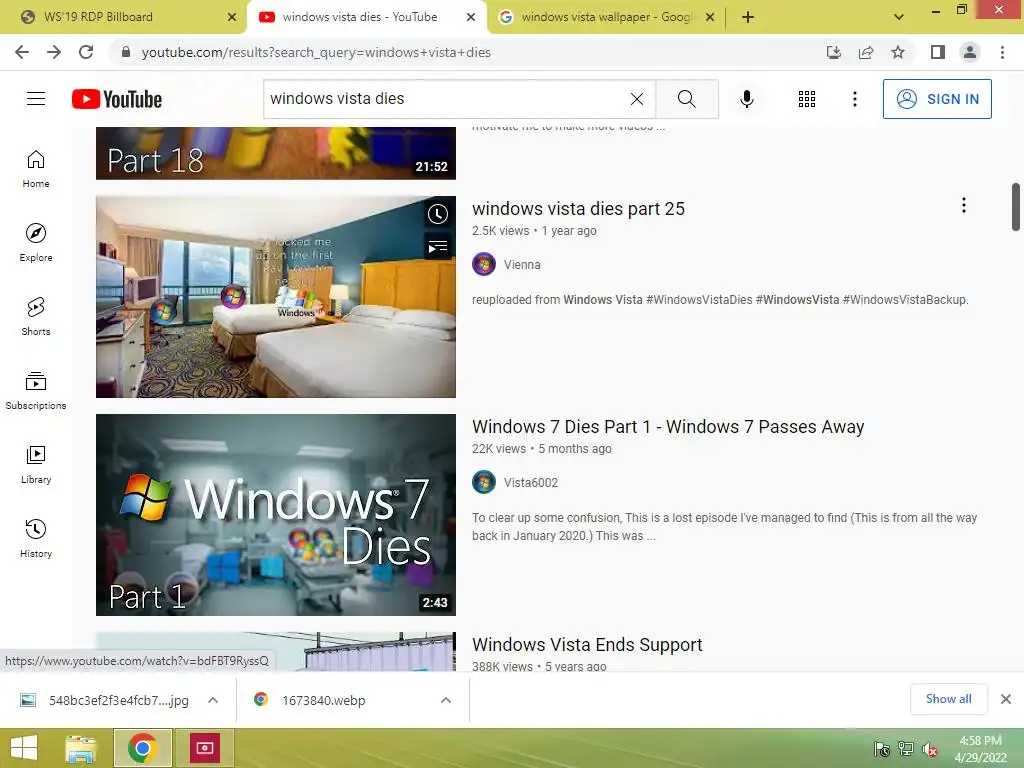Open downloaded file 1673840.webp
This screenshot has width=1024, height=768.
pyautogui.click(x=323, y=700)
